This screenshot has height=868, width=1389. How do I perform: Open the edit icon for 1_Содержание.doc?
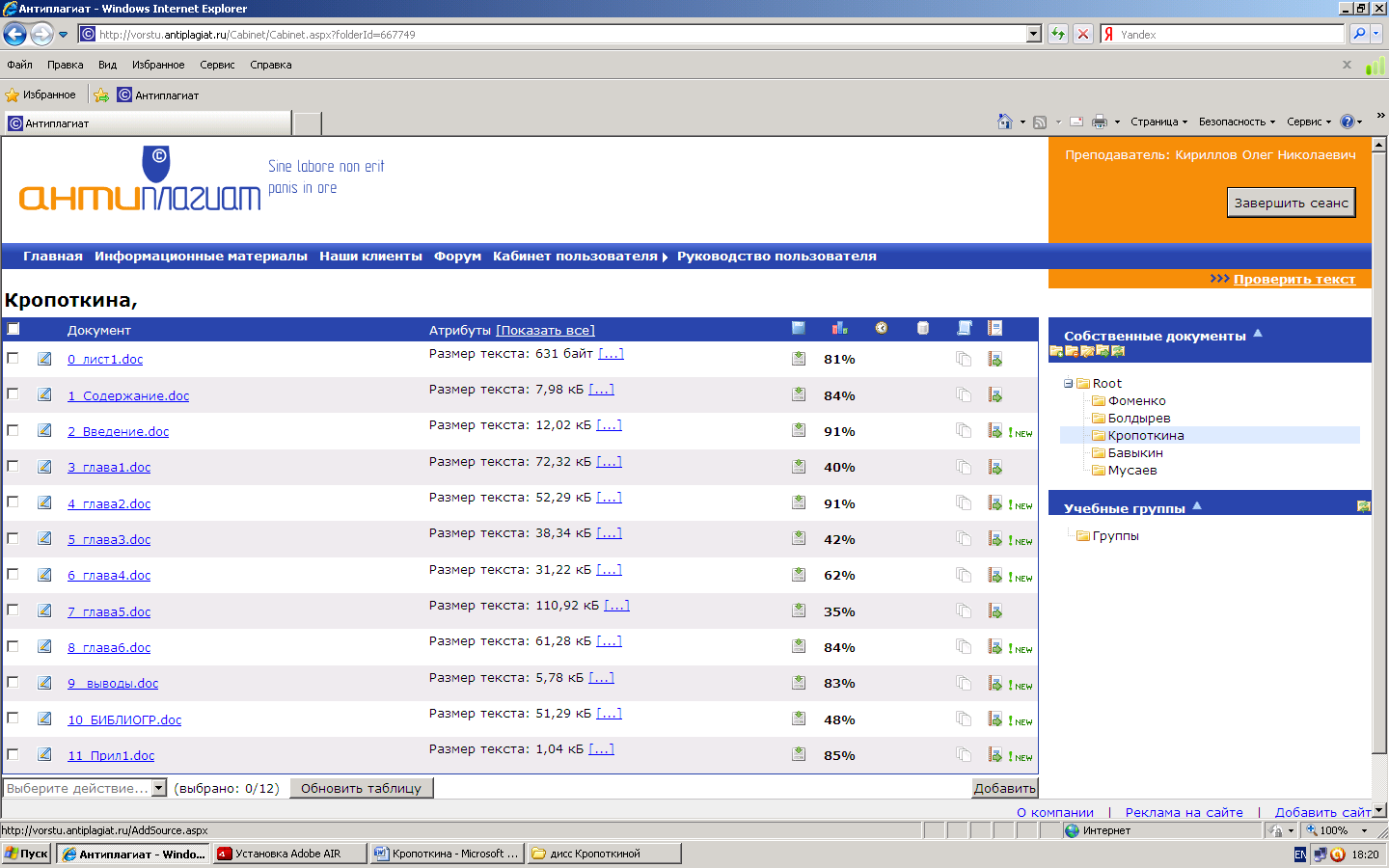[x=44, y=394]
